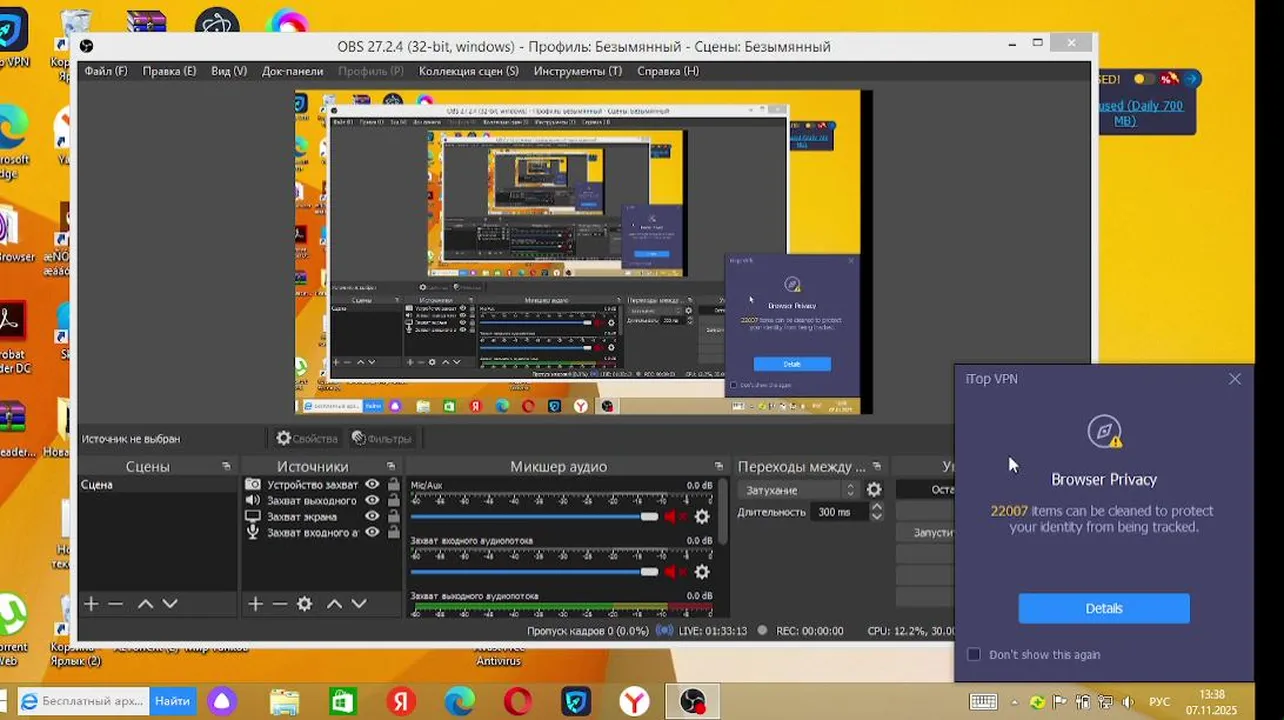Open the Док-панели menu

(x=292, y=71)
